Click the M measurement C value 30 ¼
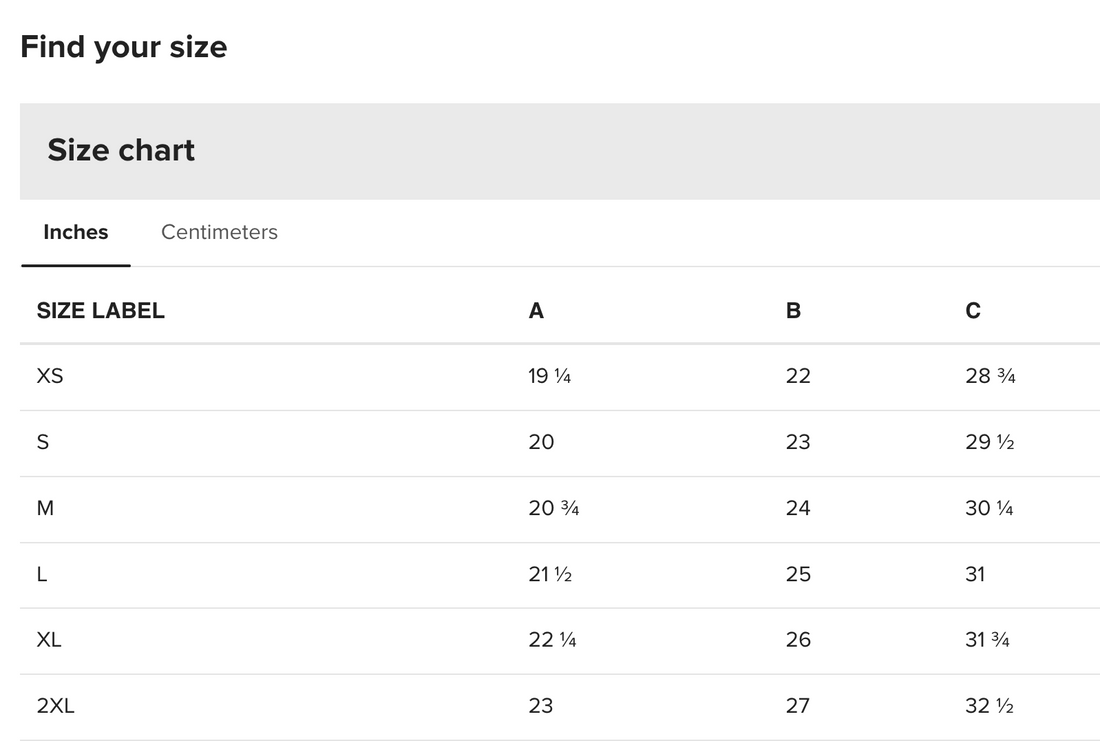 click(x=989, y=508)
